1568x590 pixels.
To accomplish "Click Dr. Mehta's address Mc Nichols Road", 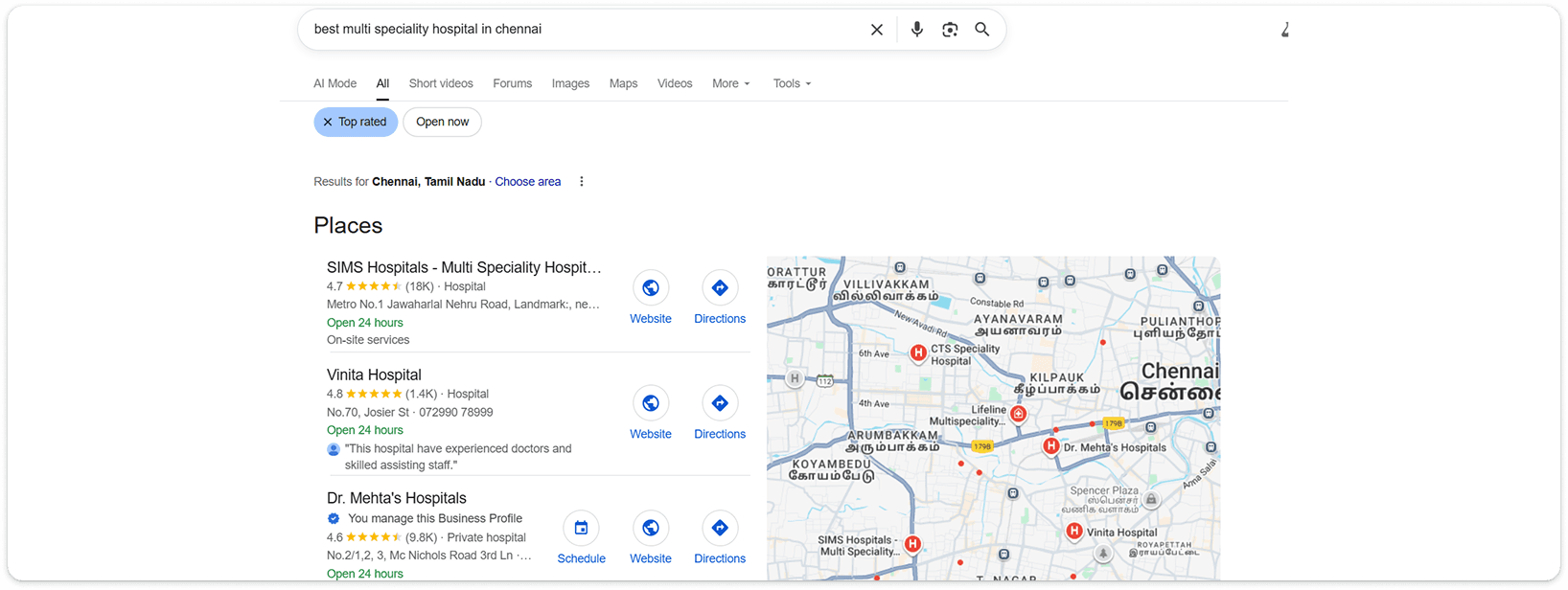I will [x=428, y=556].
